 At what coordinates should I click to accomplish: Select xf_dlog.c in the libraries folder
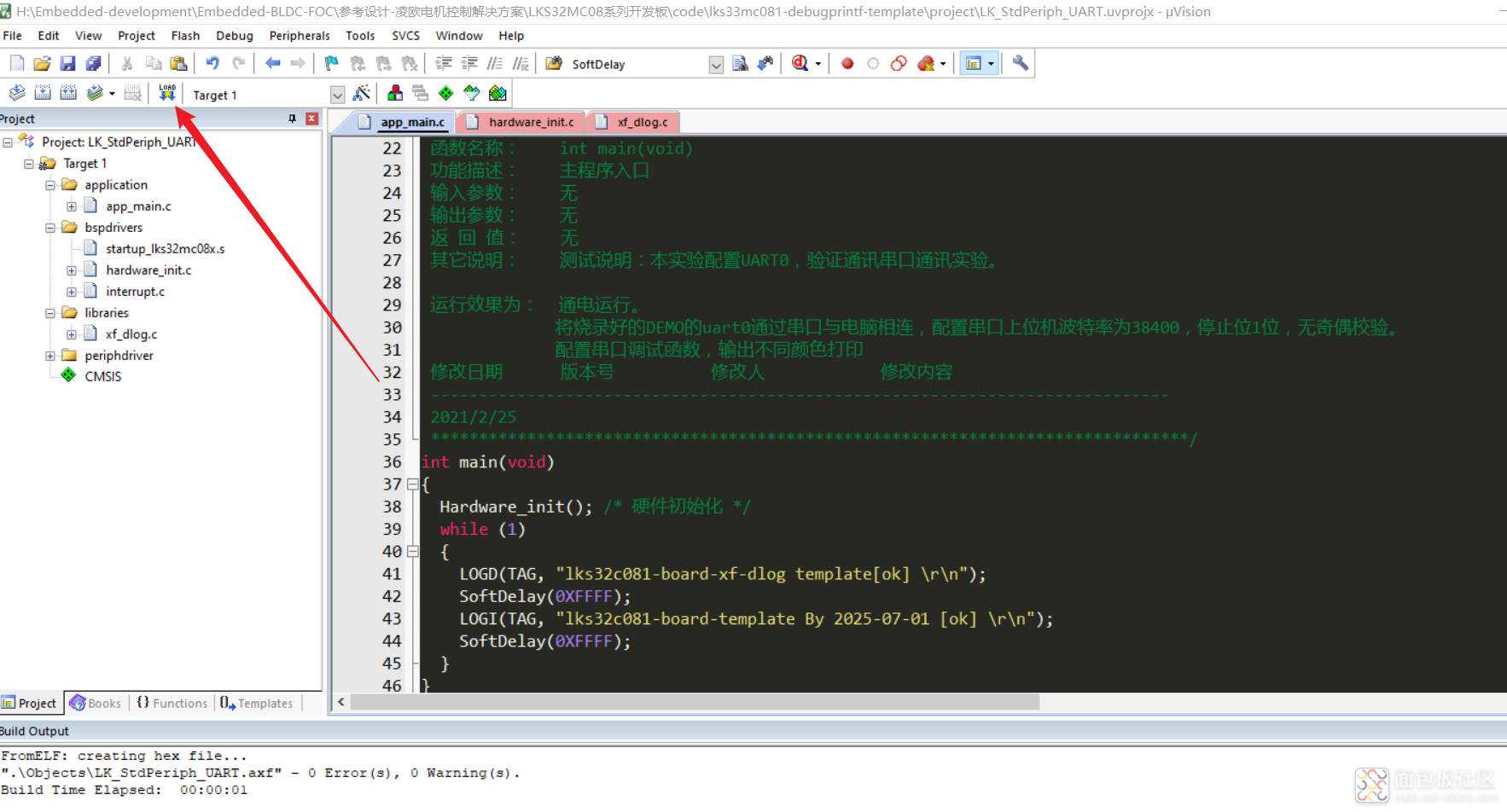tap(131, 334)
